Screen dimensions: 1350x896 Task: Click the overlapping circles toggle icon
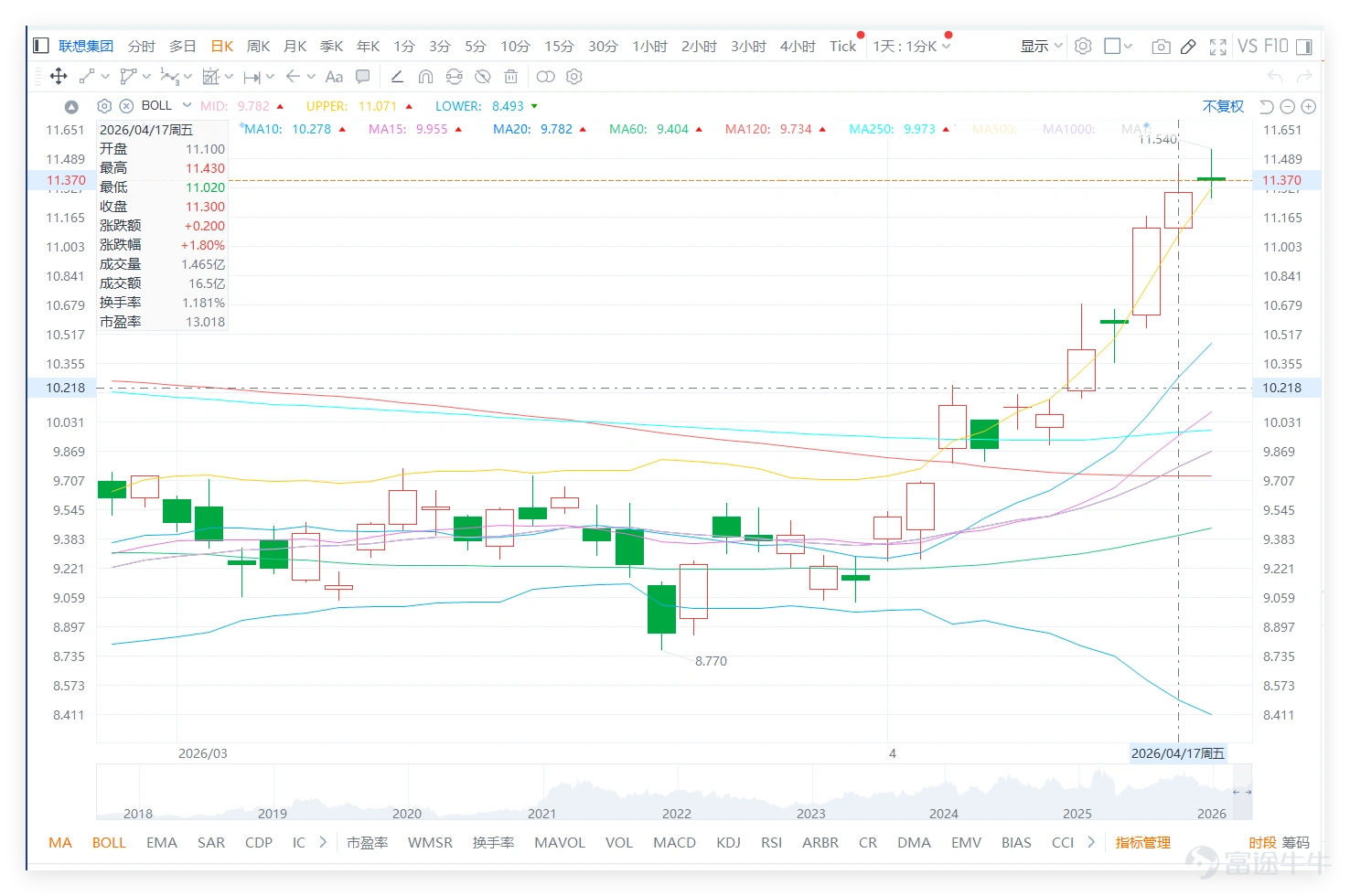(x=546, y=77)
